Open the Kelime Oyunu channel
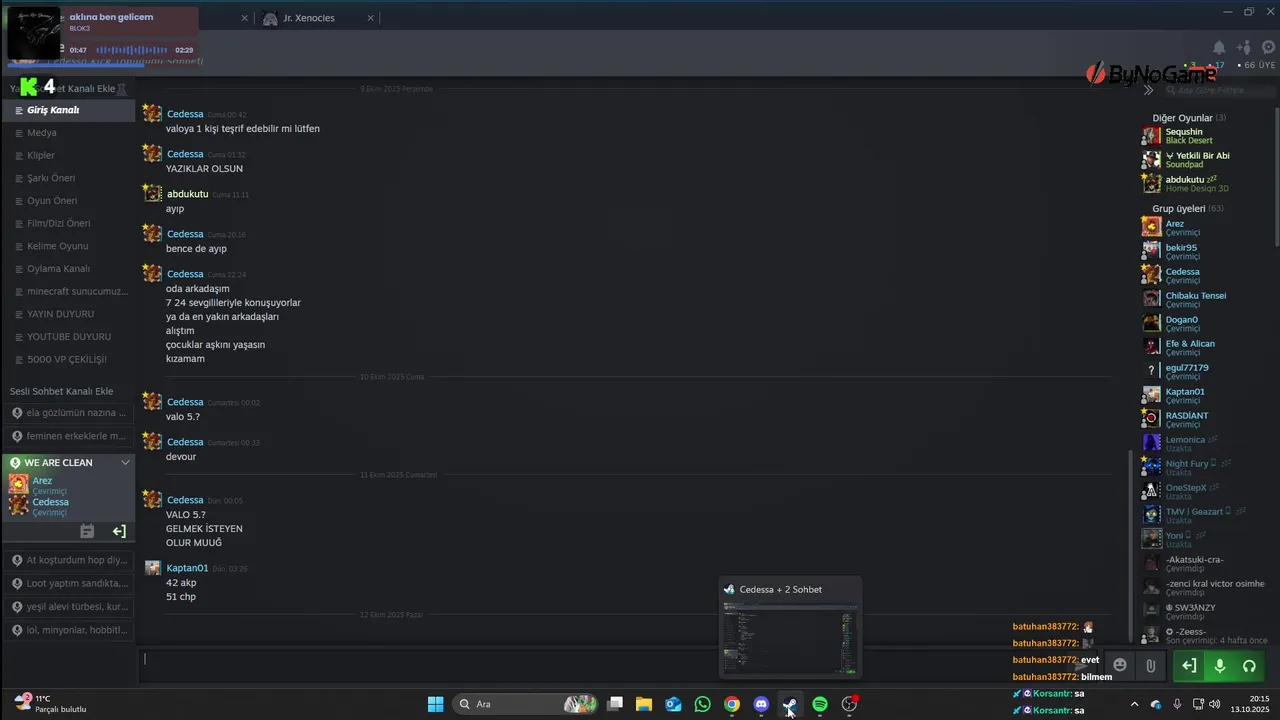Viewport: 1280px width, 720px height. 68,246
